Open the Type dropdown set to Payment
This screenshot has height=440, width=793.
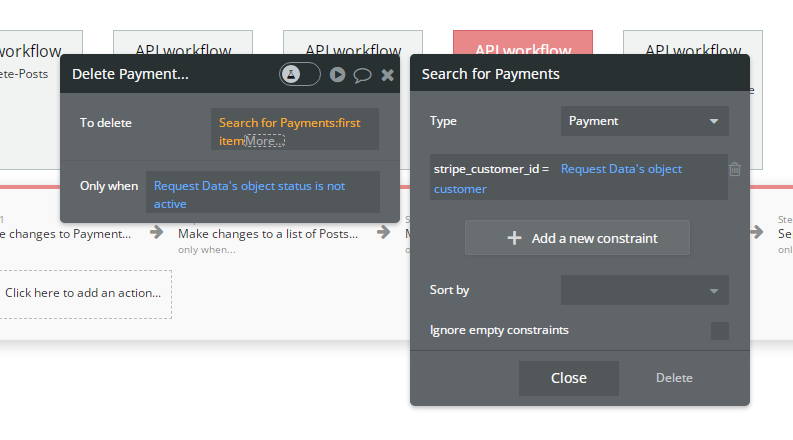pyautogui.click(x=644, y=121)
